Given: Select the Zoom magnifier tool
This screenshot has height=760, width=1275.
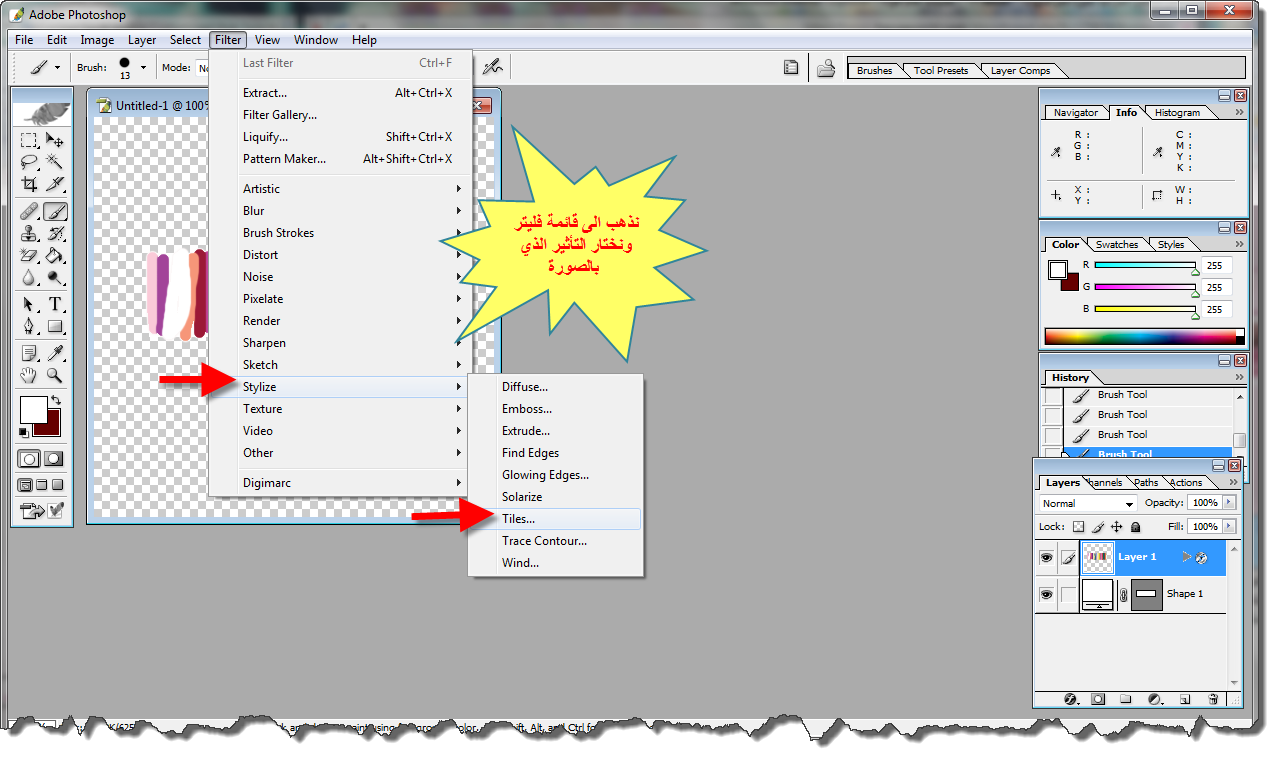Looking at the screenshot, I should tap(55, 376).
